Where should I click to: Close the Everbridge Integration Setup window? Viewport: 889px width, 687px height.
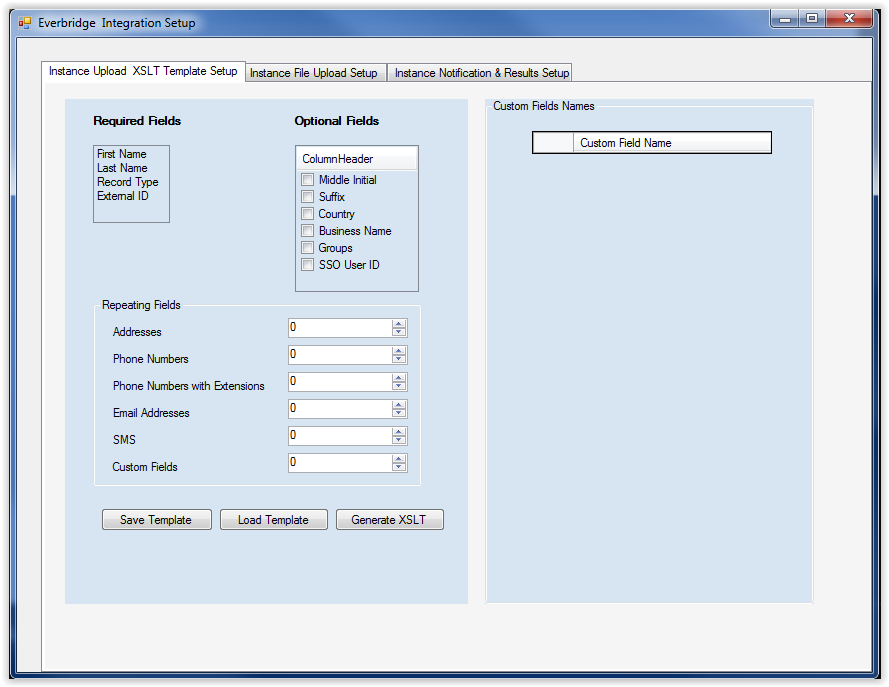pos(849,19)
